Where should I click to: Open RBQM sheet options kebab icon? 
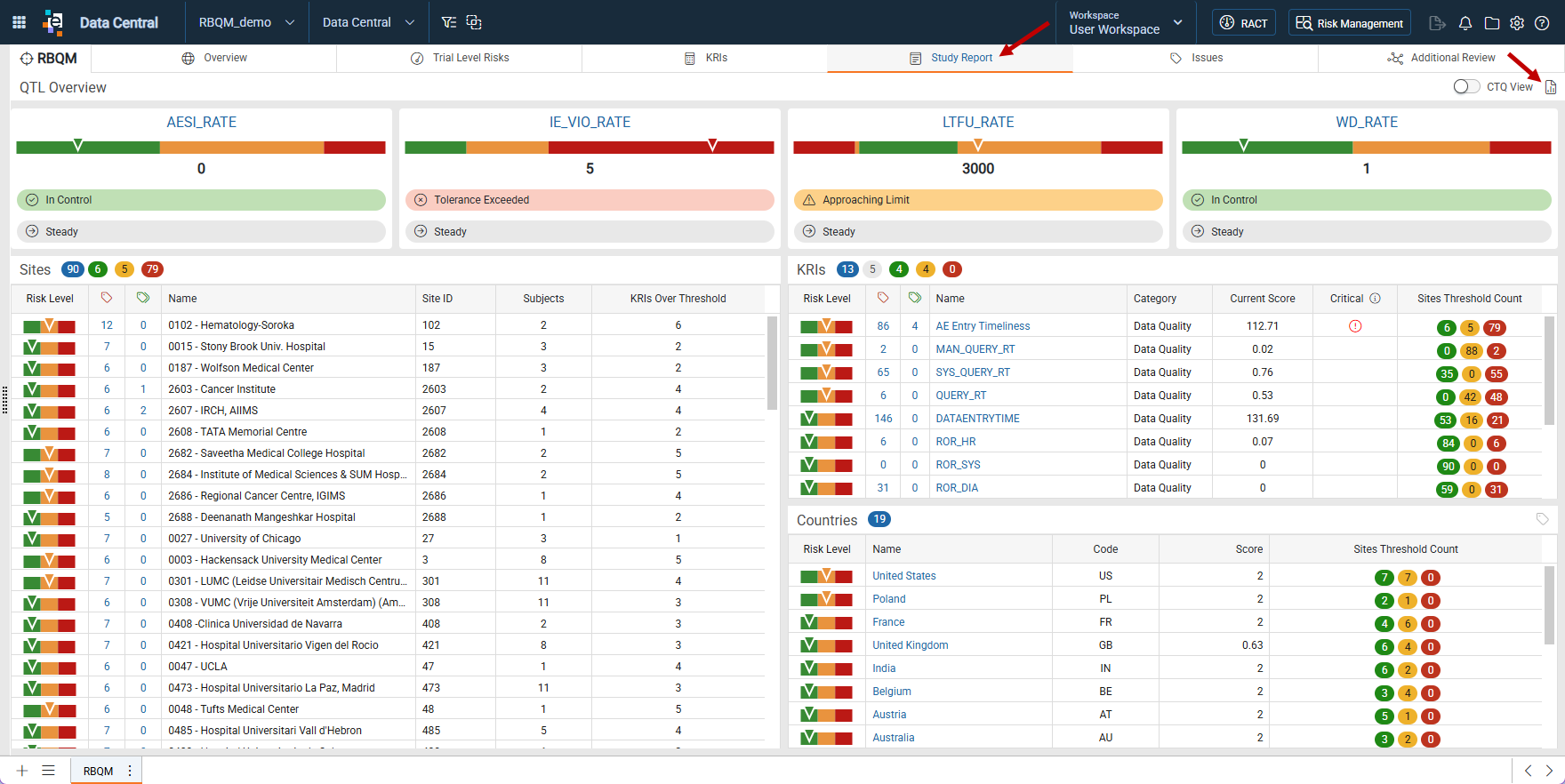[x=130, y=771]
